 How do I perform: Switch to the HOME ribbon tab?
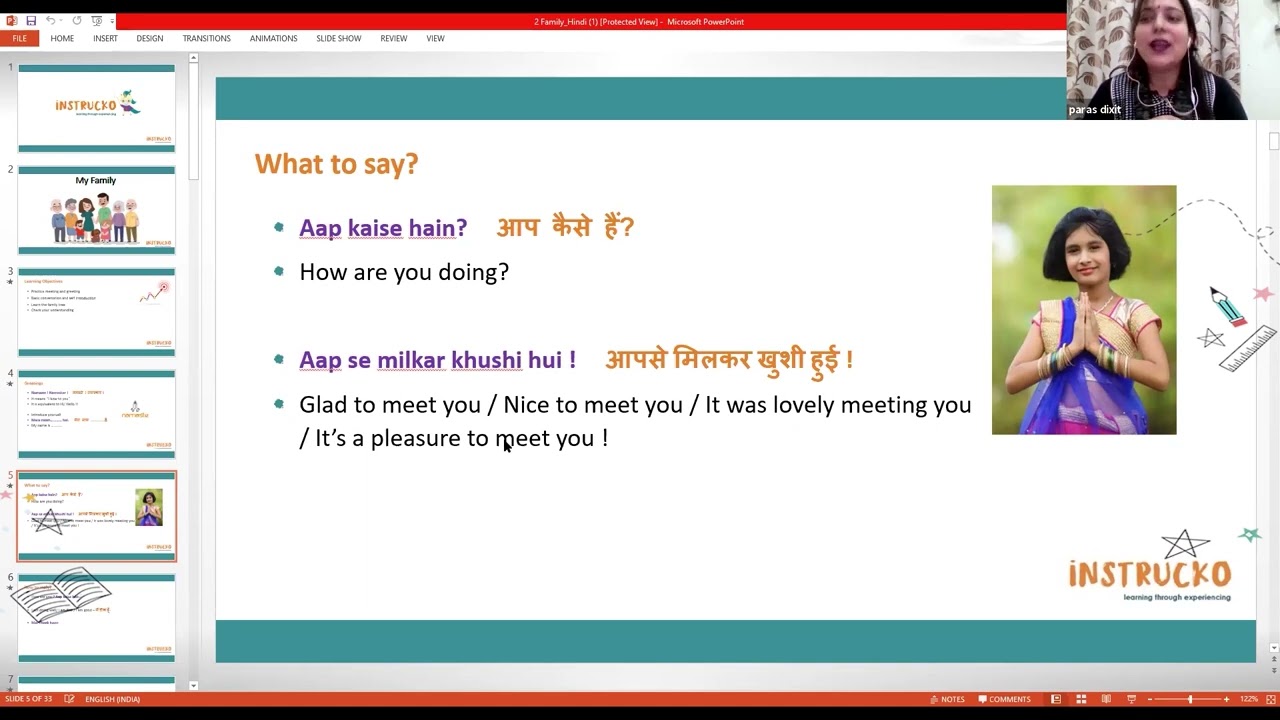62,38
